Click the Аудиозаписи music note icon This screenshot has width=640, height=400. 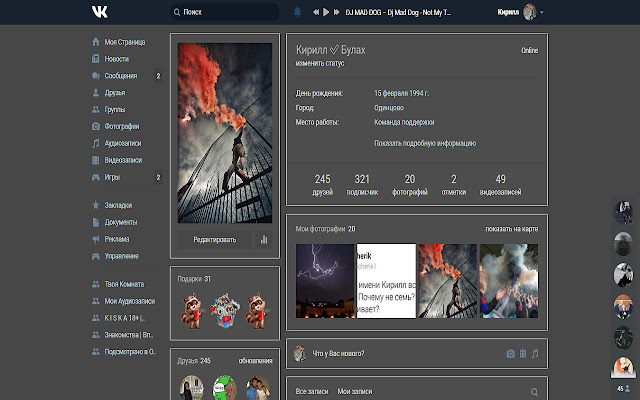pyautogui.click(x=96, y=143)
